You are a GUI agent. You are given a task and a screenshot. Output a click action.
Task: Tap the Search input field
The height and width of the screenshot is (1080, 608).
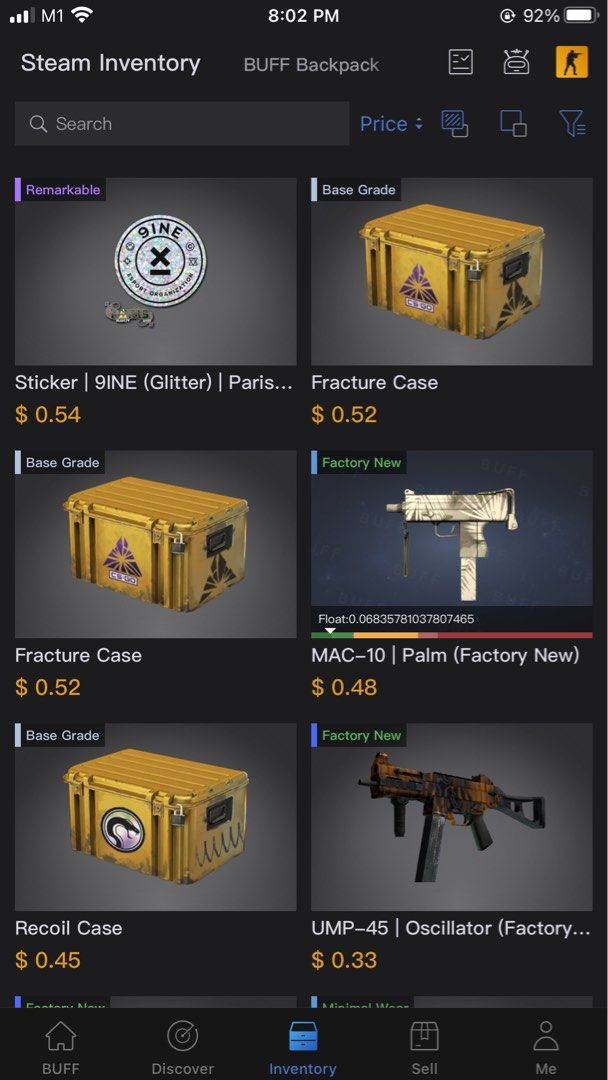182,124
